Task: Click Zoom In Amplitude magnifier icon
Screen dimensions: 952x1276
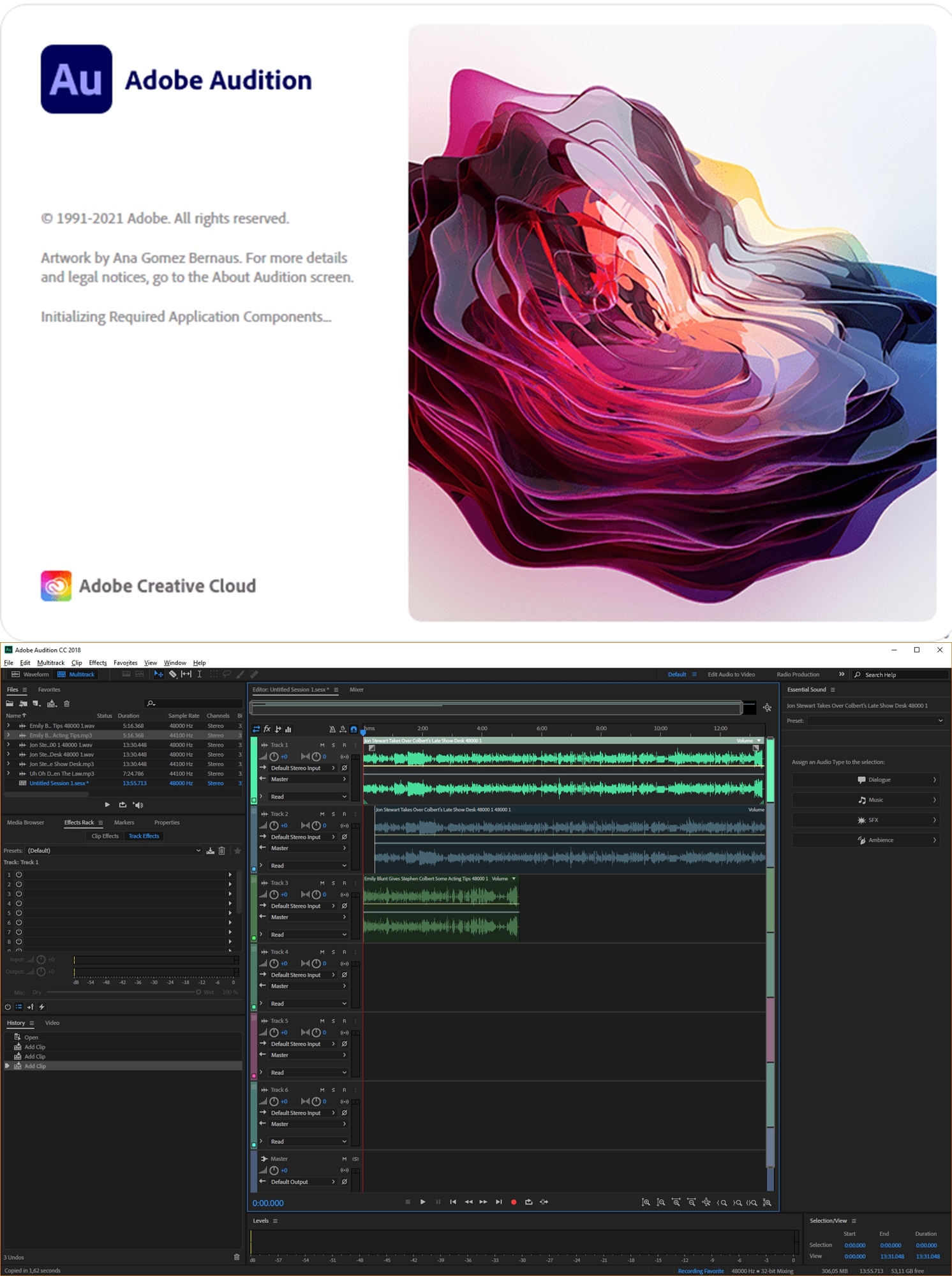Action: [x=646, y=1203]
